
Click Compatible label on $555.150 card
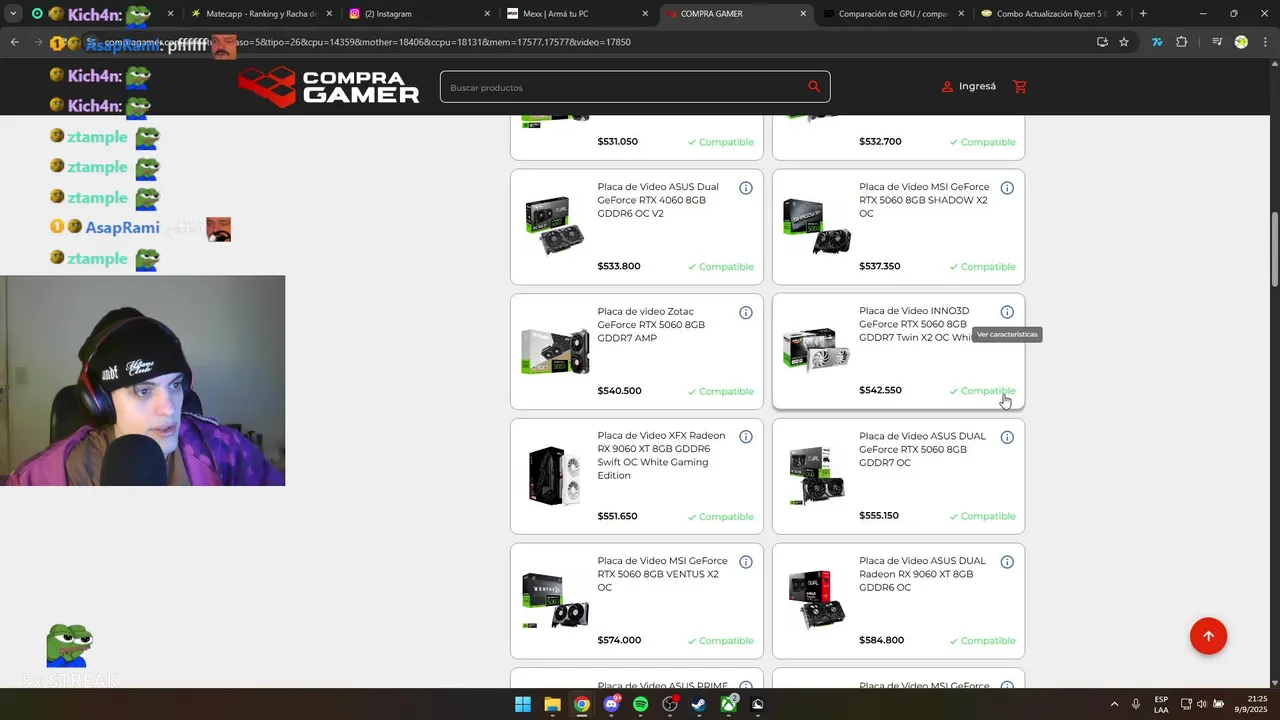tap(982, 516)
